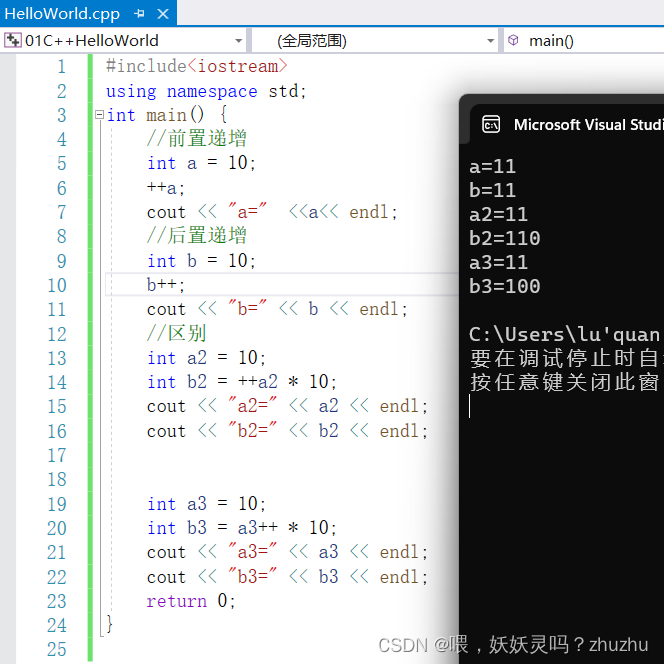Pin the HelloWorld.cpp tab
This screenshot has width=664, height=664.
coord(139,14)
